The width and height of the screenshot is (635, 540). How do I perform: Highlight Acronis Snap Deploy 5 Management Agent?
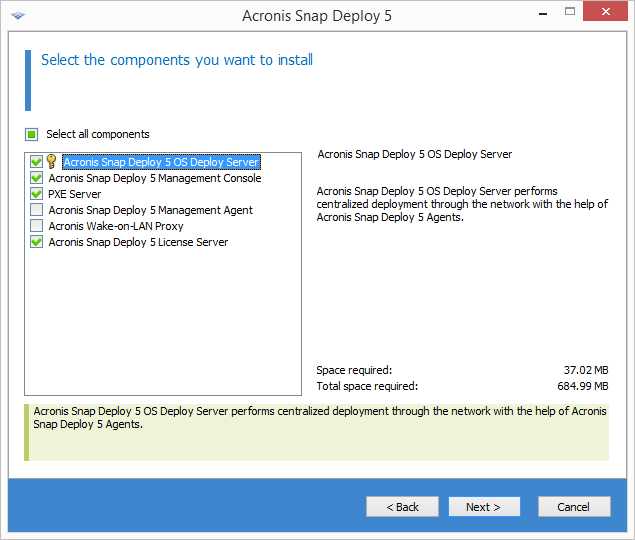150,210
